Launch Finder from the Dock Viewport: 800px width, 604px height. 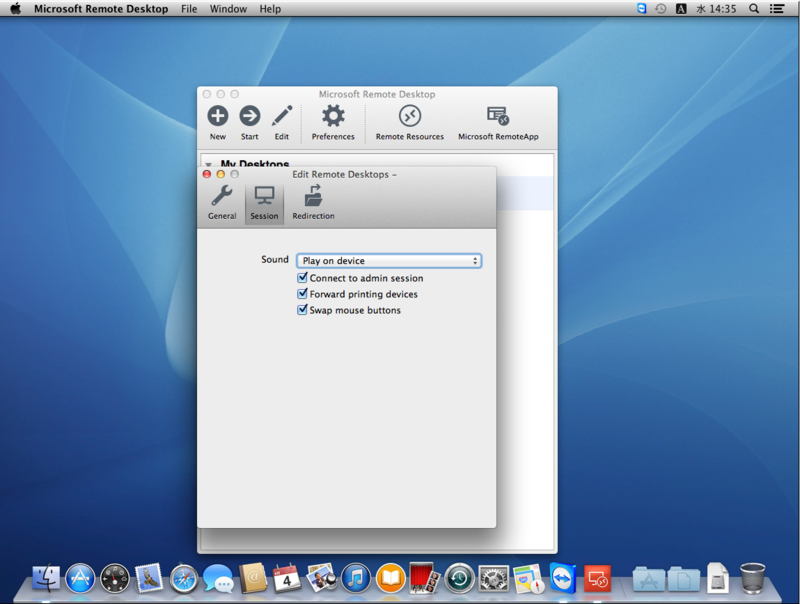point(46,578)
